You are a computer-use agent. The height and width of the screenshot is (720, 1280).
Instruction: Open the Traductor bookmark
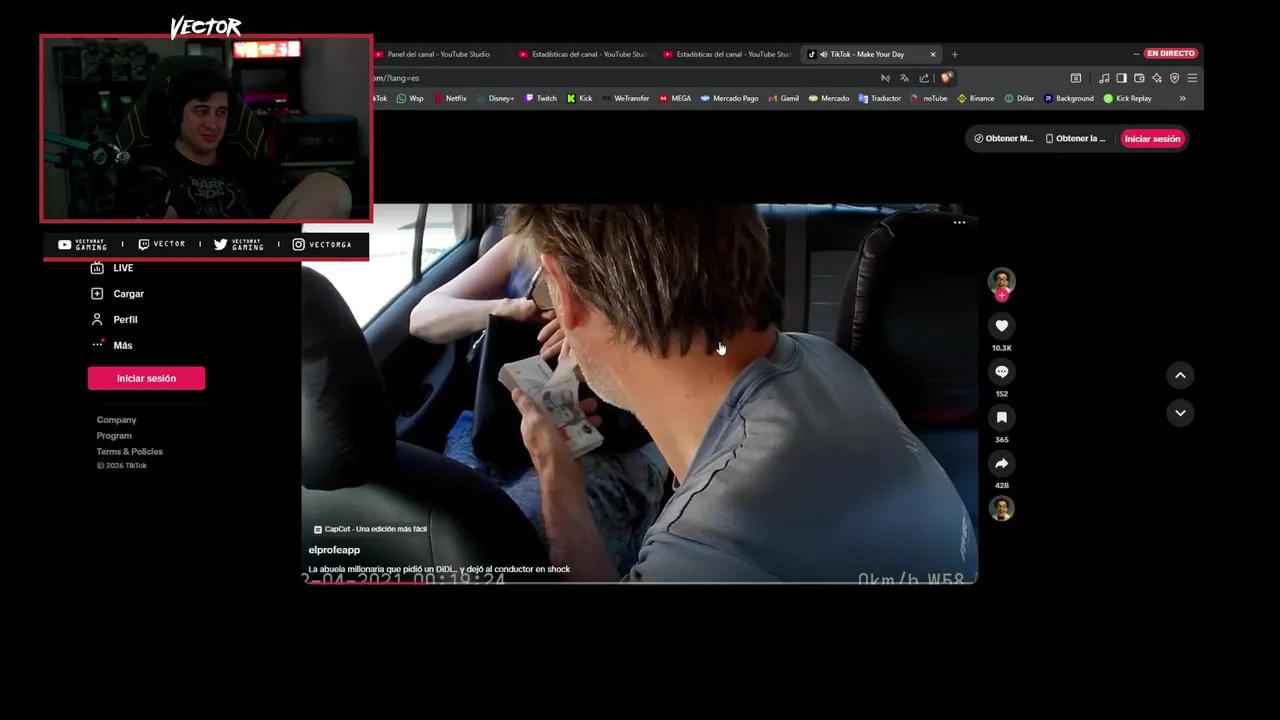(x=880, y=98)
